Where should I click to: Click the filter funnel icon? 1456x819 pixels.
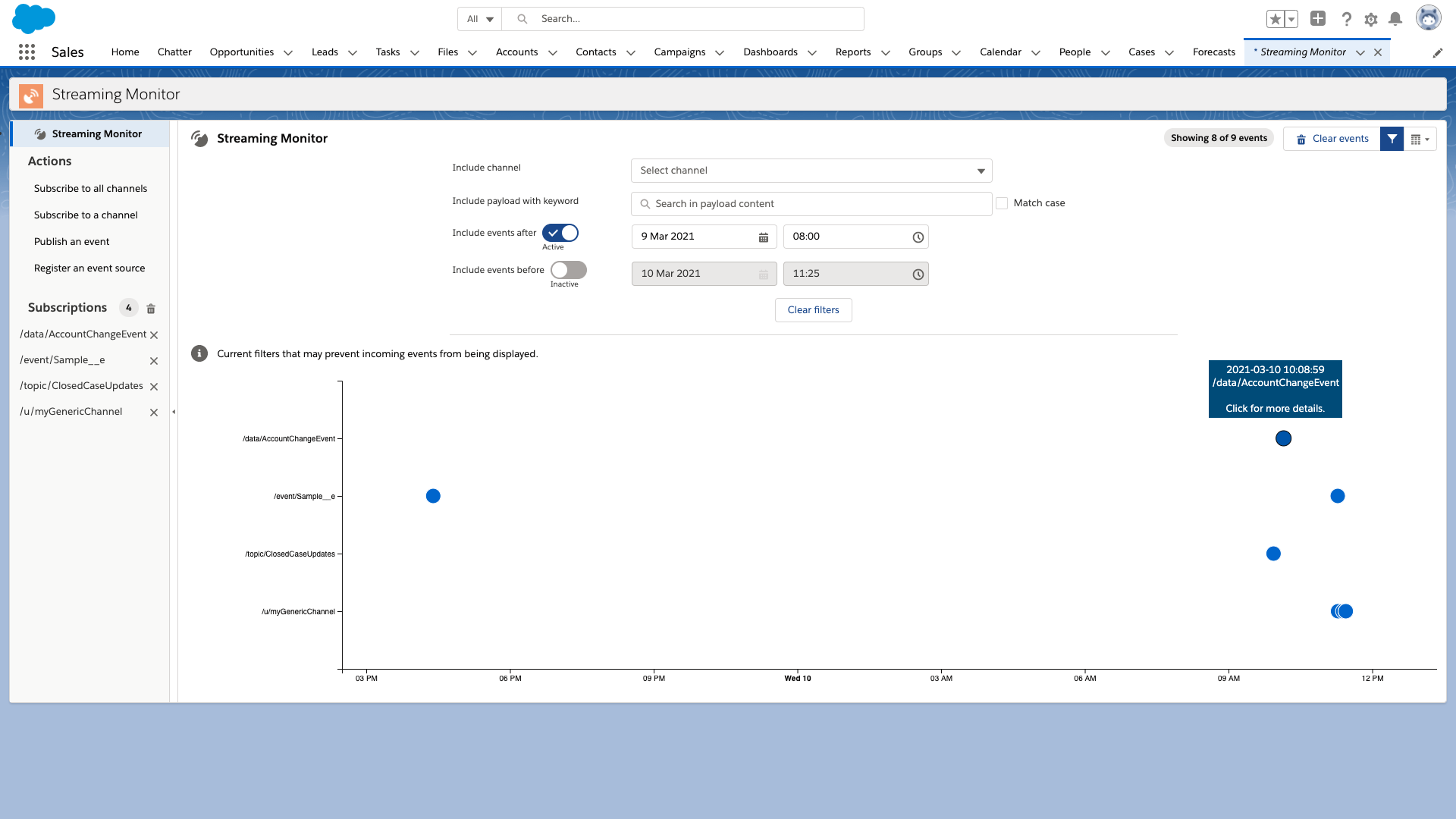(x=1392, y=139)
